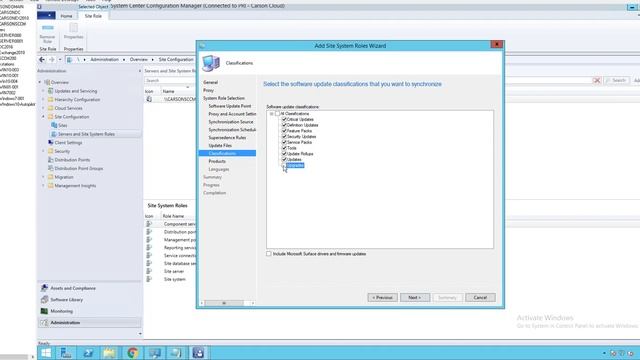
Task: Click the Name column header
Action: tap(169, 91)
